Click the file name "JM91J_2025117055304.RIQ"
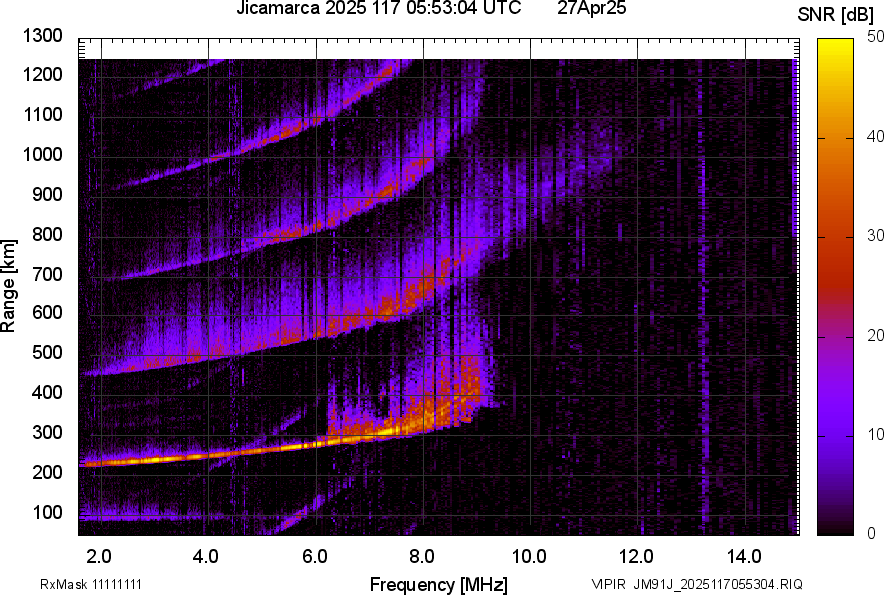884x595 pixels. [718, 584]
